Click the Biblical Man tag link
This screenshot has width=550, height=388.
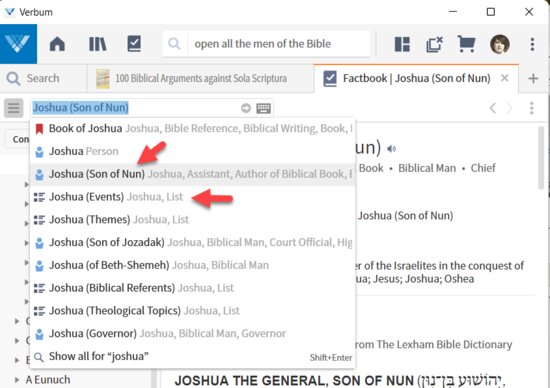pyautogui.click(x=427, y=168)
